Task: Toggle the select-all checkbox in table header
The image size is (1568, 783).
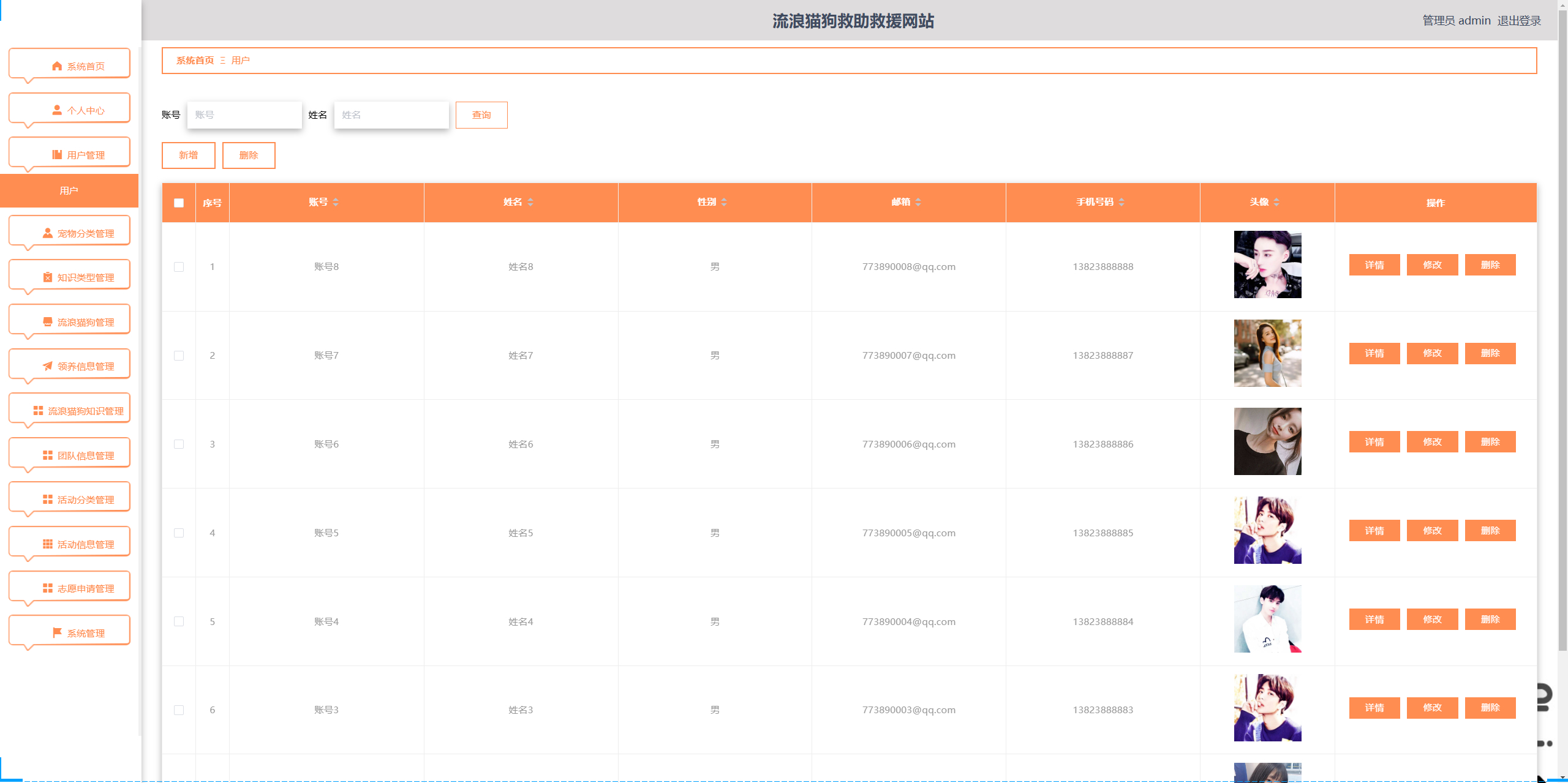Action: pyautogui.click(x=179, y=203)
